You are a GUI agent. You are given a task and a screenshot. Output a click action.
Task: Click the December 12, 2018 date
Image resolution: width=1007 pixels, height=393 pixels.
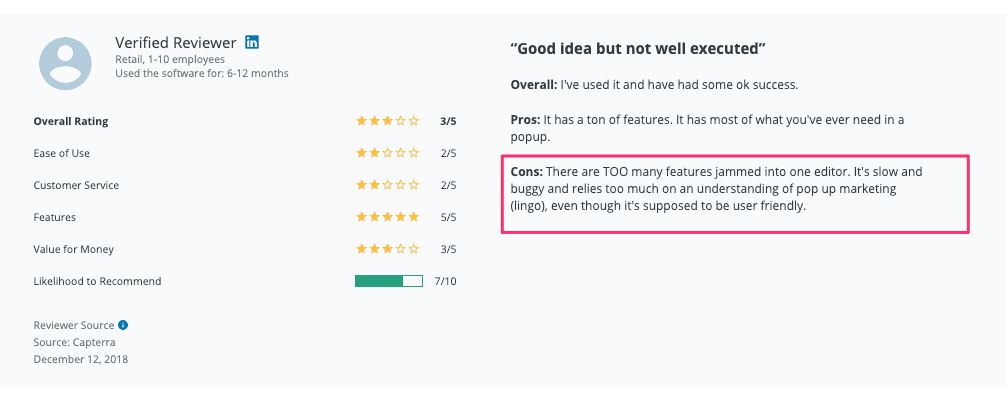pyautogui.click(x=80, y=359)
